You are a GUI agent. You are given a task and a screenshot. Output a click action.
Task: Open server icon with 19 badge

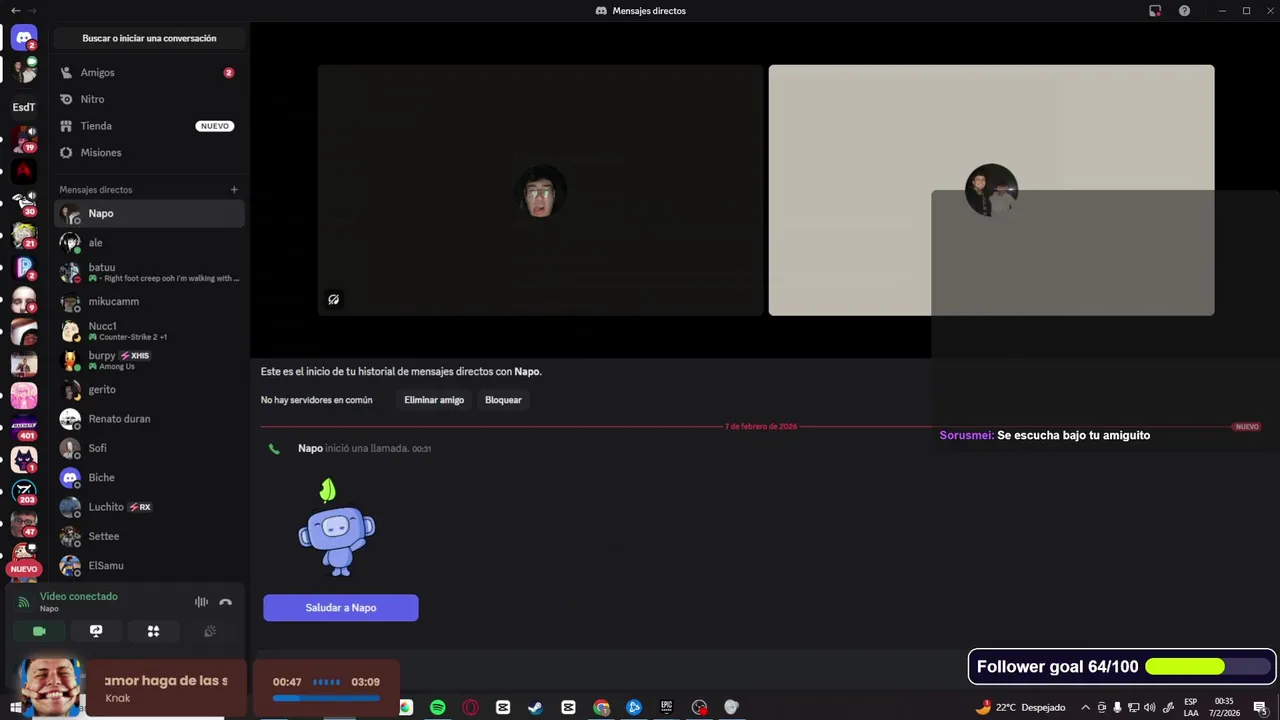[24, 140]
